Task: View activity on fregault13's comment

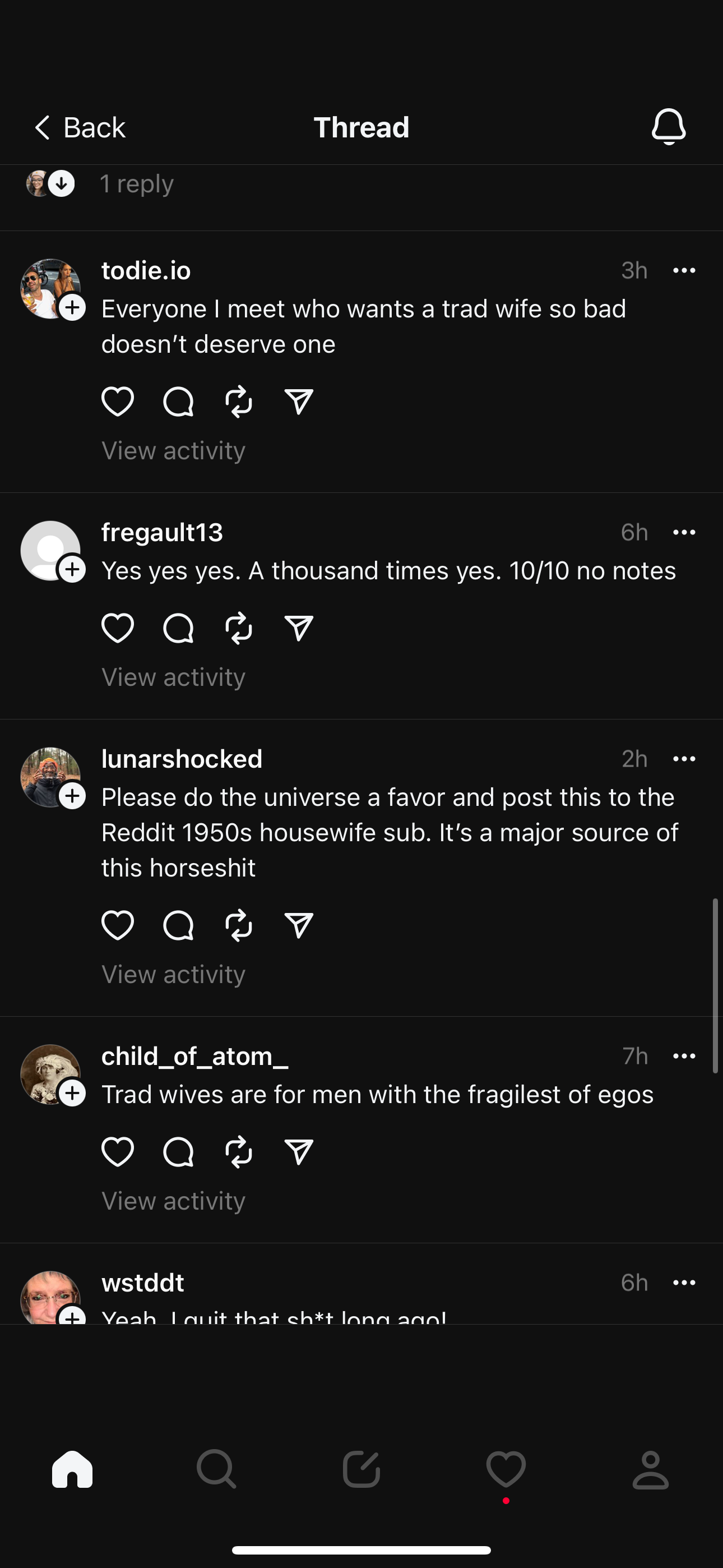Action: tap(173, 677)
